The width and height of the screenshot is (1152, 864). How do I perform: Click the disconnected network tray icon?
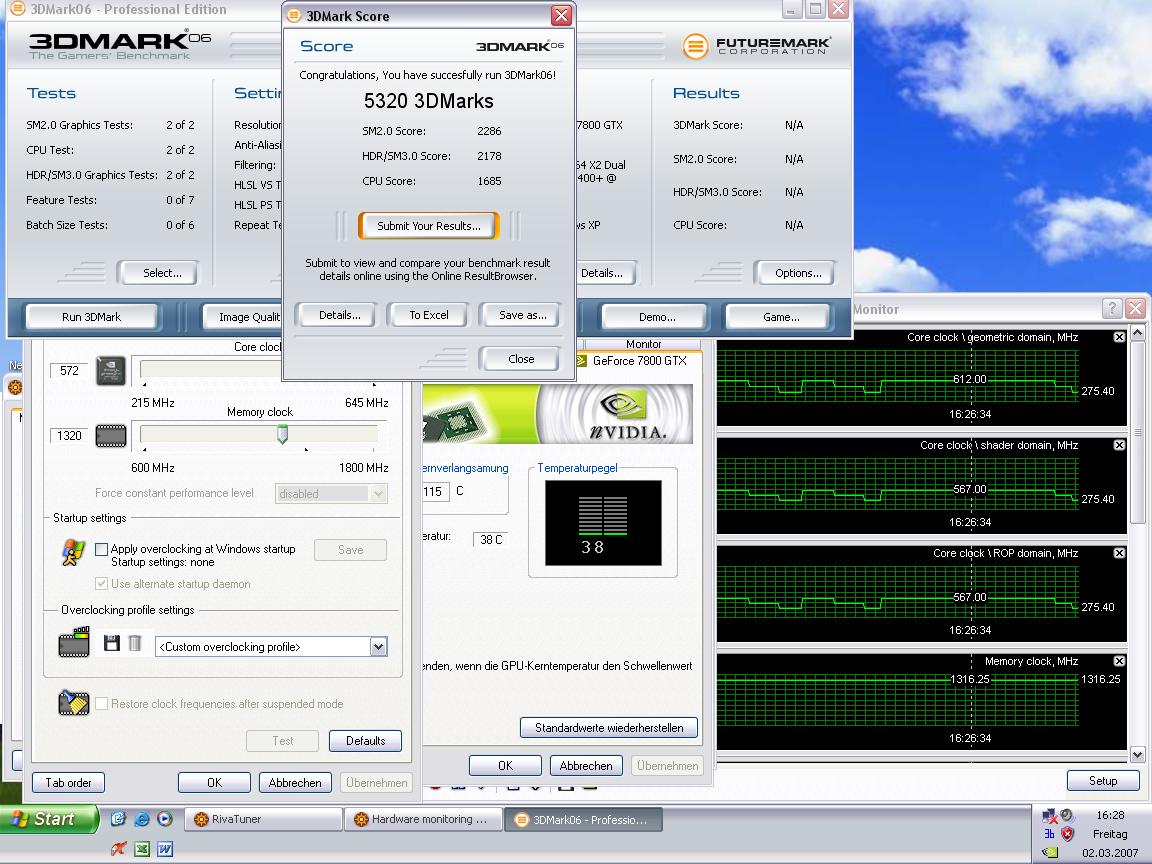click(1049, 816)
